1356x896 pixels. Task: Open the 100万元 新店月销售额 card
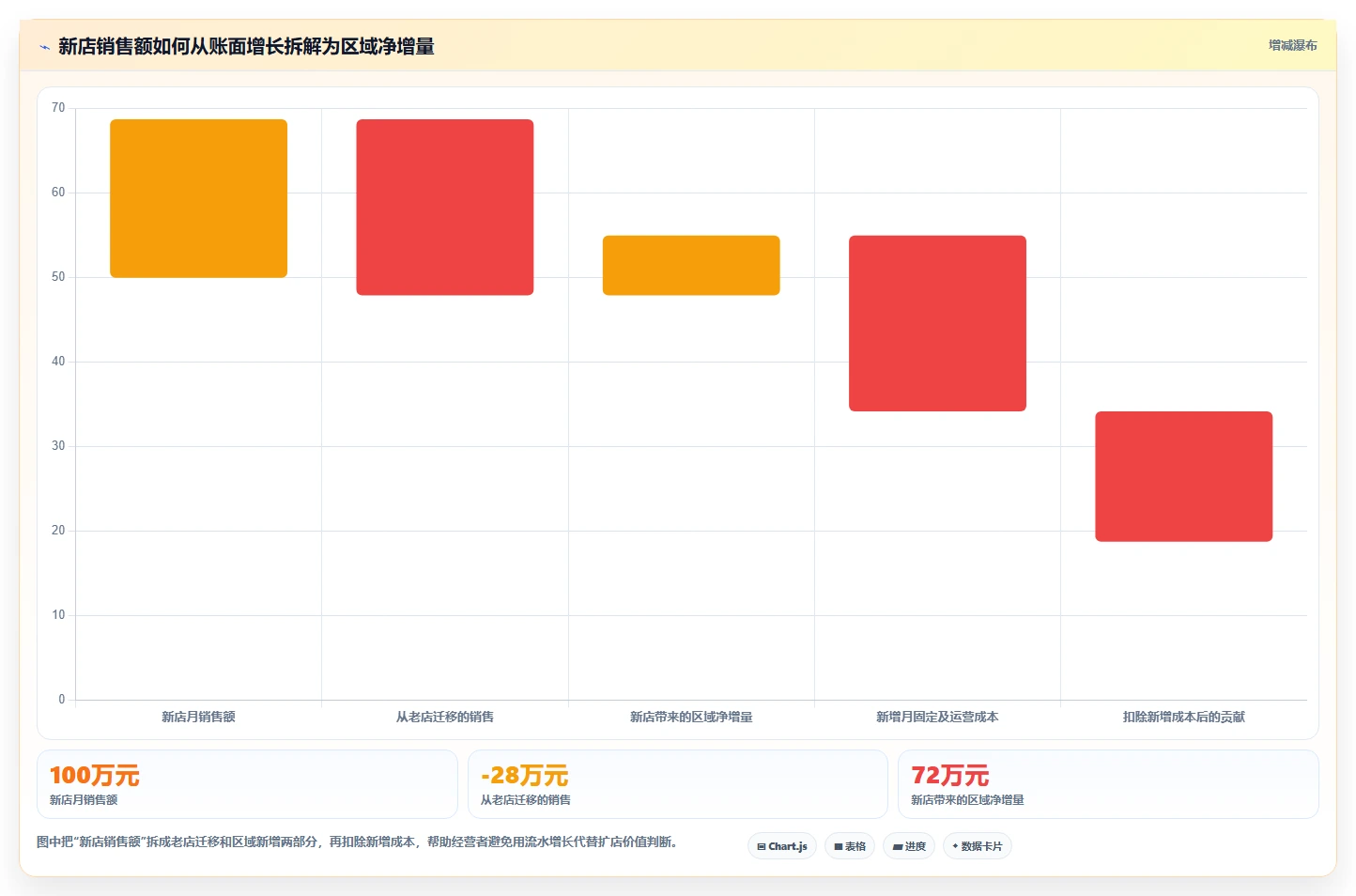[x=247, y=784]
